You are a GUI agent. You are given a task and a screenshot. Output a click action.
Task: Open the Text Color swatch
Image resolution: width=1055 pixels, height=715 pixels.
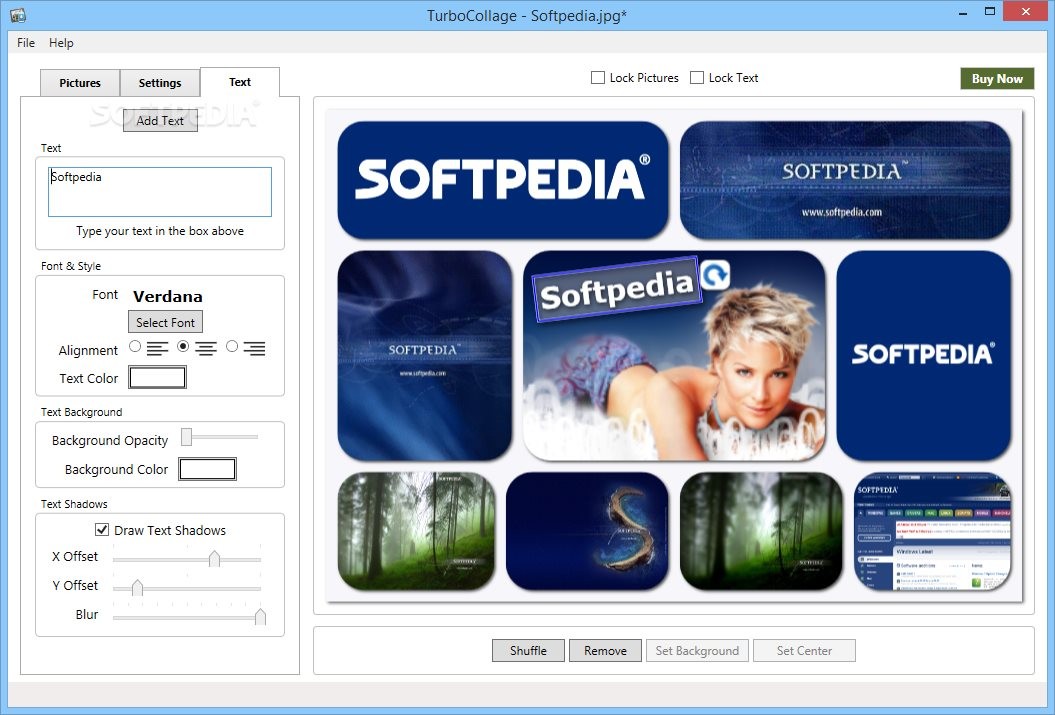coord(157,377)
